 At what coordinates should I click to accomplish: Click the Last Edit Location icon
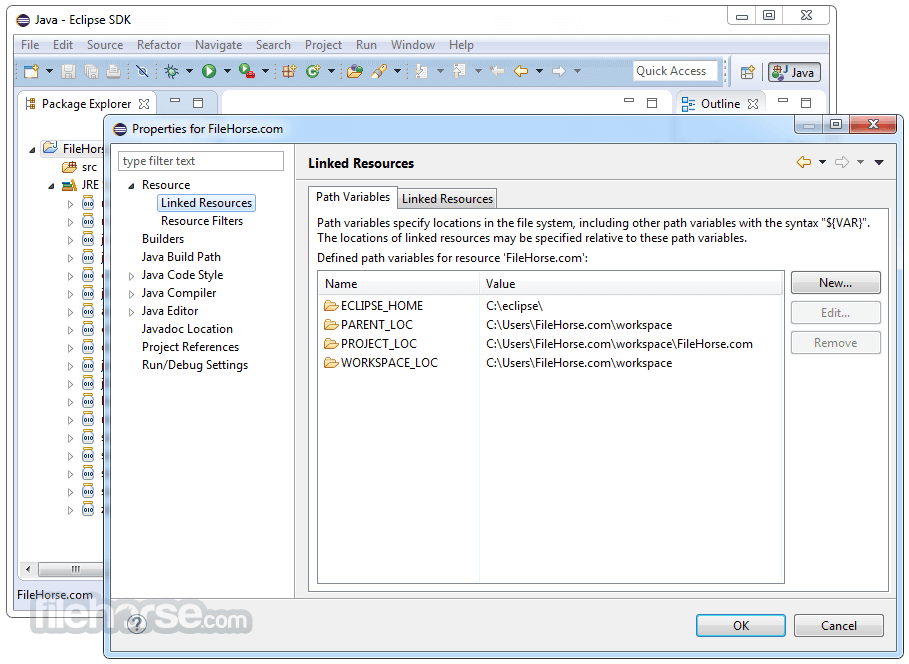(497, 71)
